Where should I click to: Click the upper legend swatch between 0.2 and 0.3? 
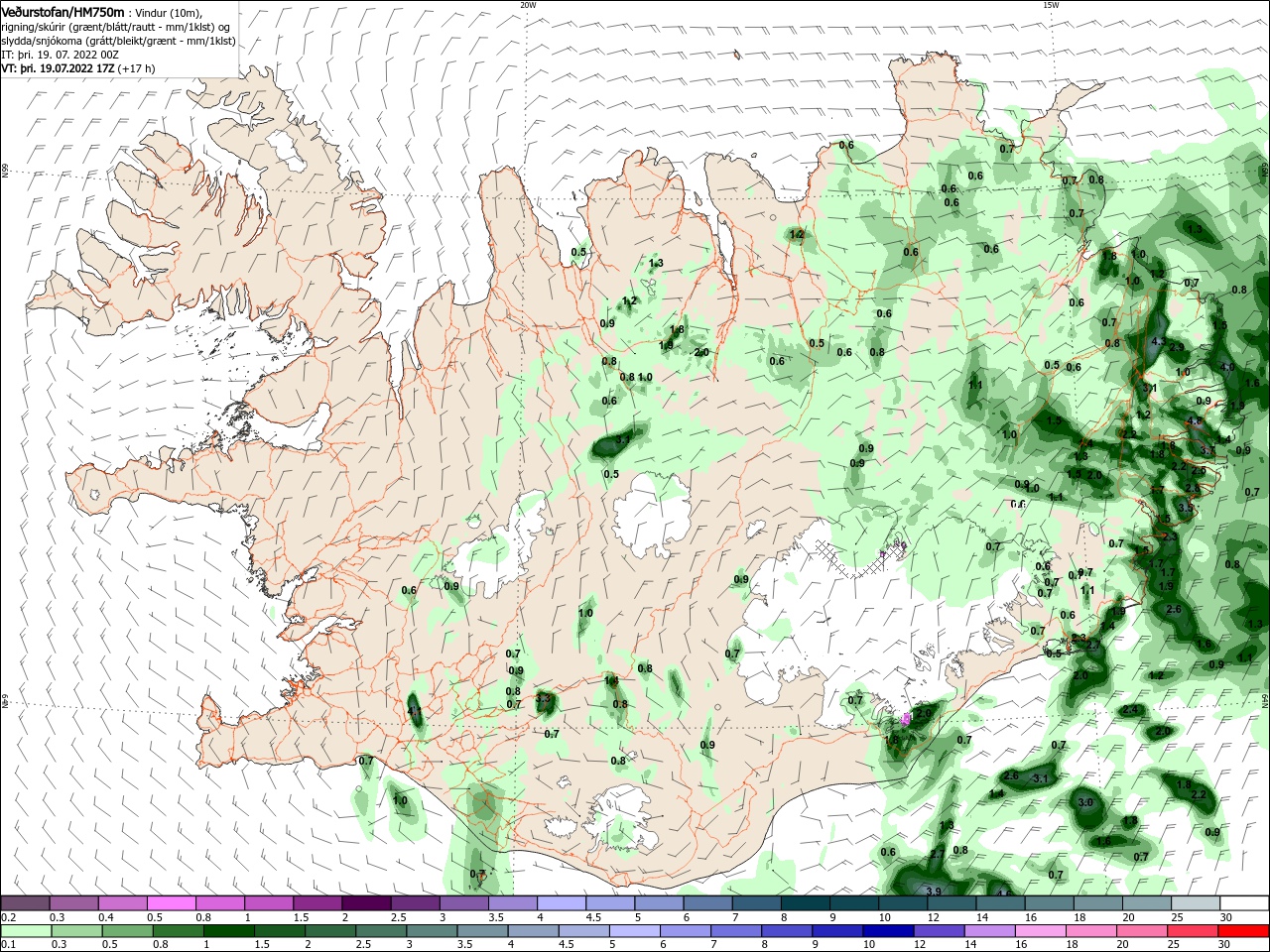pos(26,903)
